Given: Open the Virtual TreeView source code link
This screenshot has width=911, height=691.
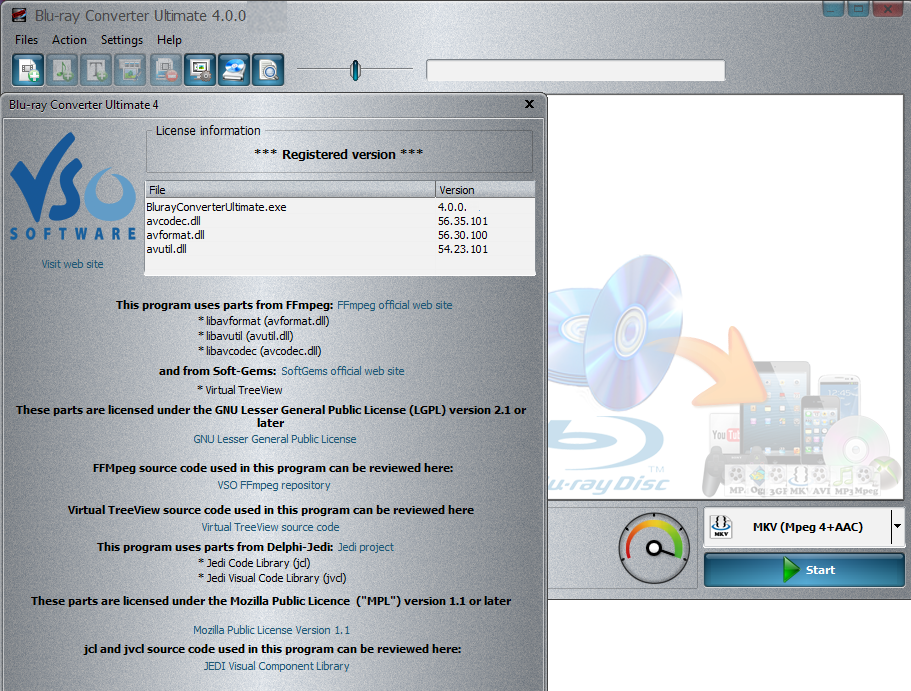Looking at the screenshot, I should (x=270, y=527).
